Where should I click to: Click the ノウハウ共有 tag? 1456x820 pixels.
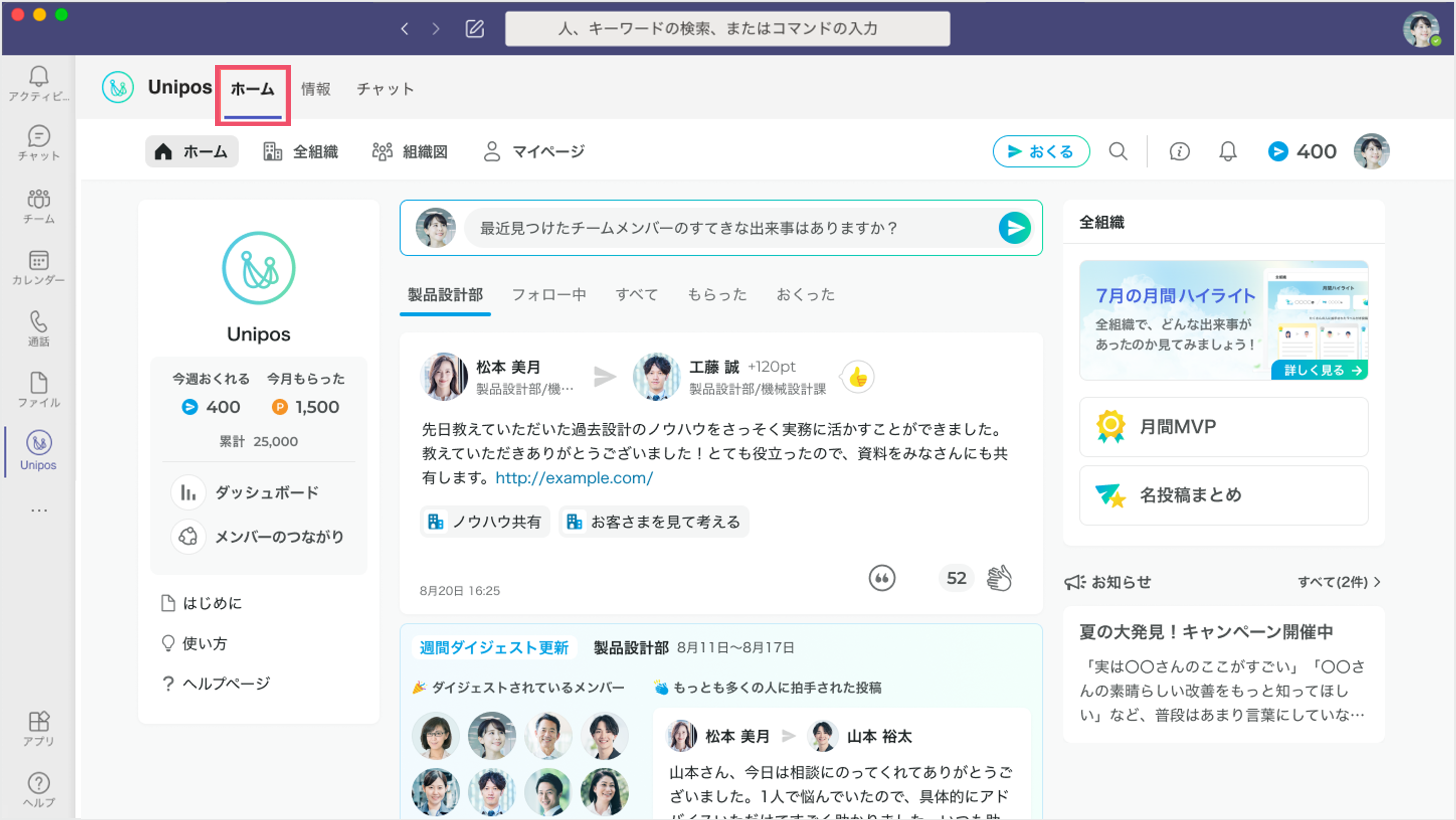485,521
